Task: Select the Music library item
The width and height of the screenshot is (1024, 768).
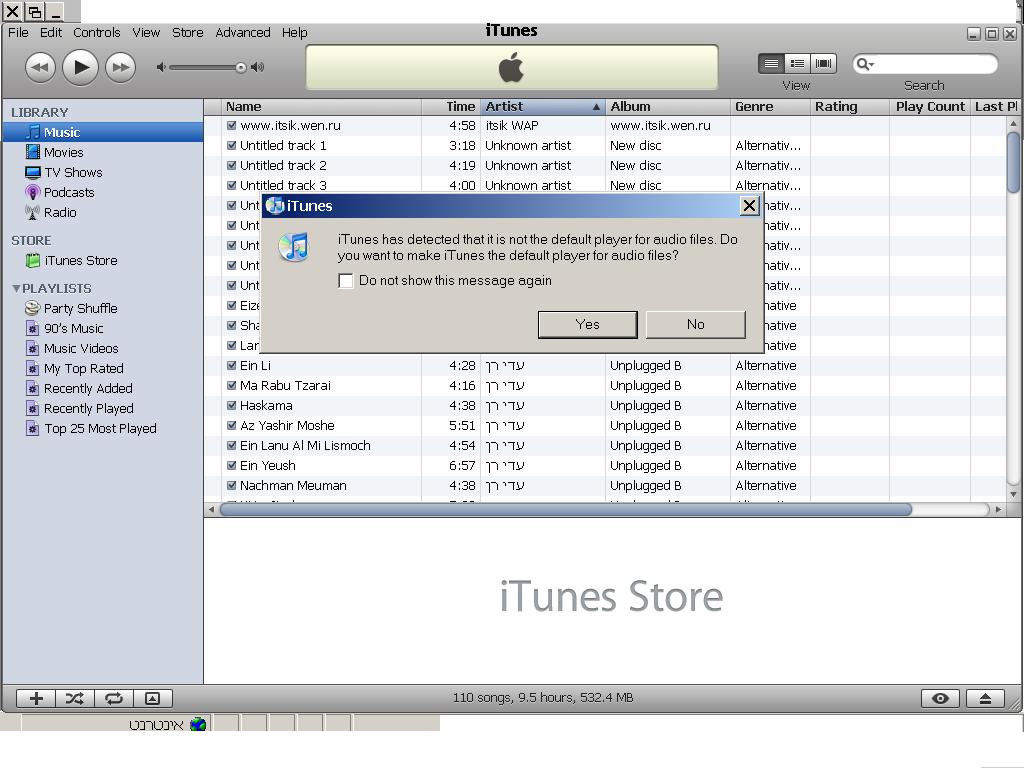Action: (x=103, y=132)
